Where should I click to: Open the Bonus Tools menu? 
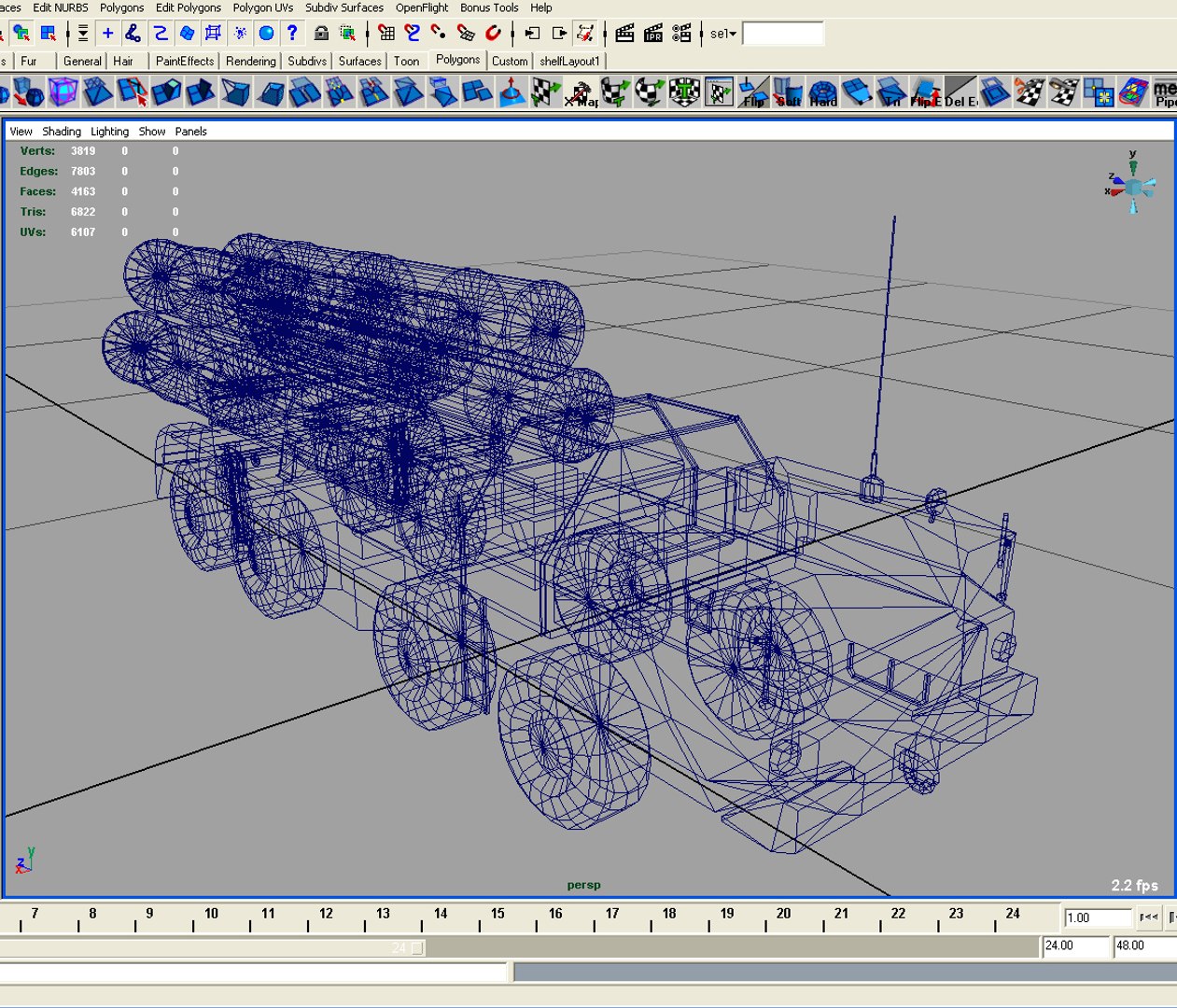point(489,7)
